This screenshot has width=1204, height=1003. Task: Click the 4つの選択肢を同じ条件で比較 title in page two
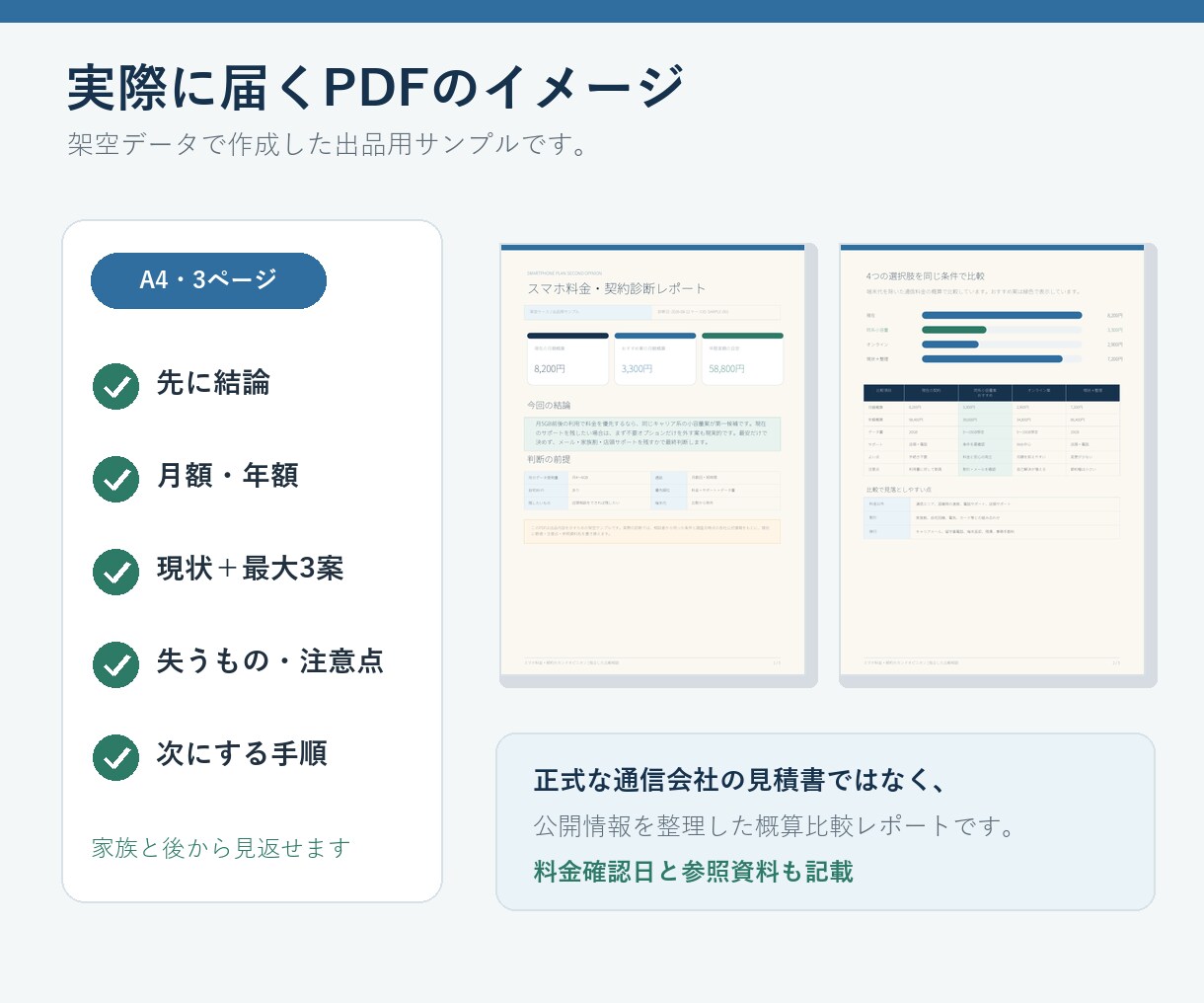tap(926, 276)
